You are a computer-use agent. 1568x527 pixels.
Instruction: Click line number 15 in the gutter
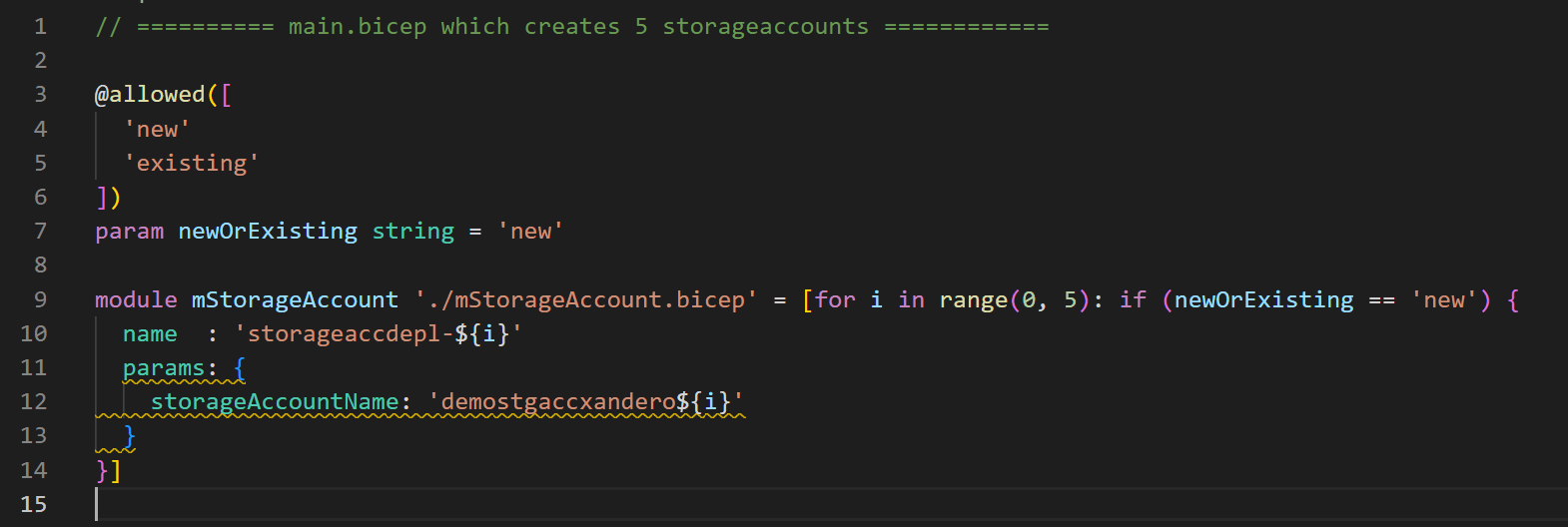click(33, 504)
